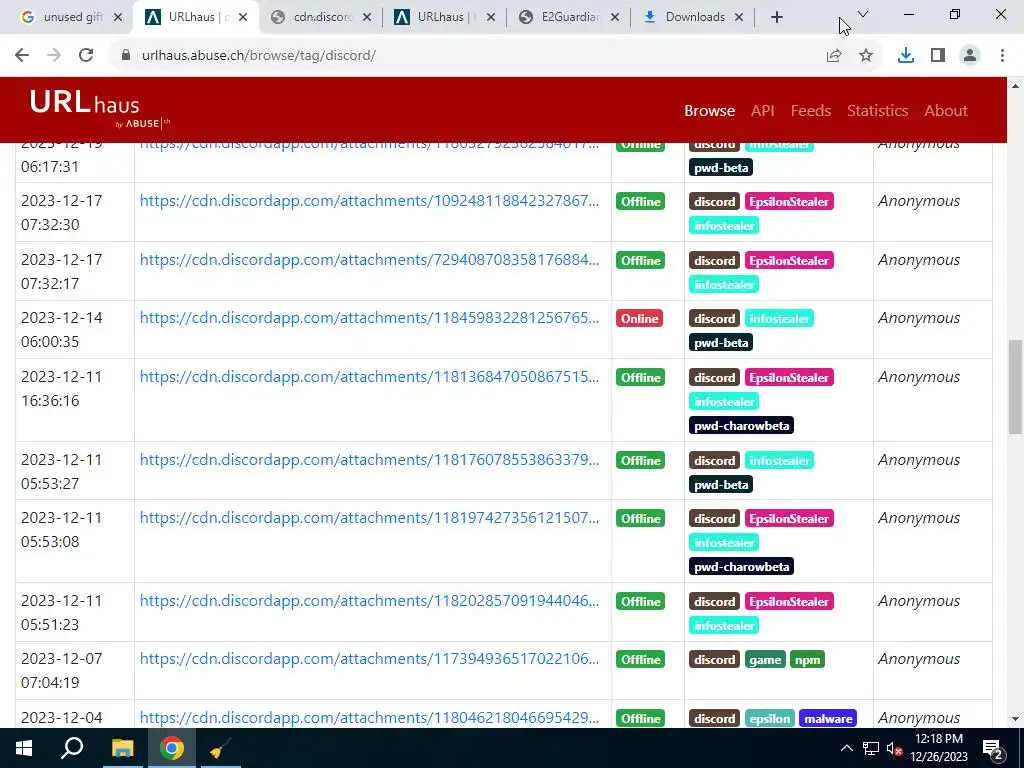Bookmark this page with the star

coord(866,56)
